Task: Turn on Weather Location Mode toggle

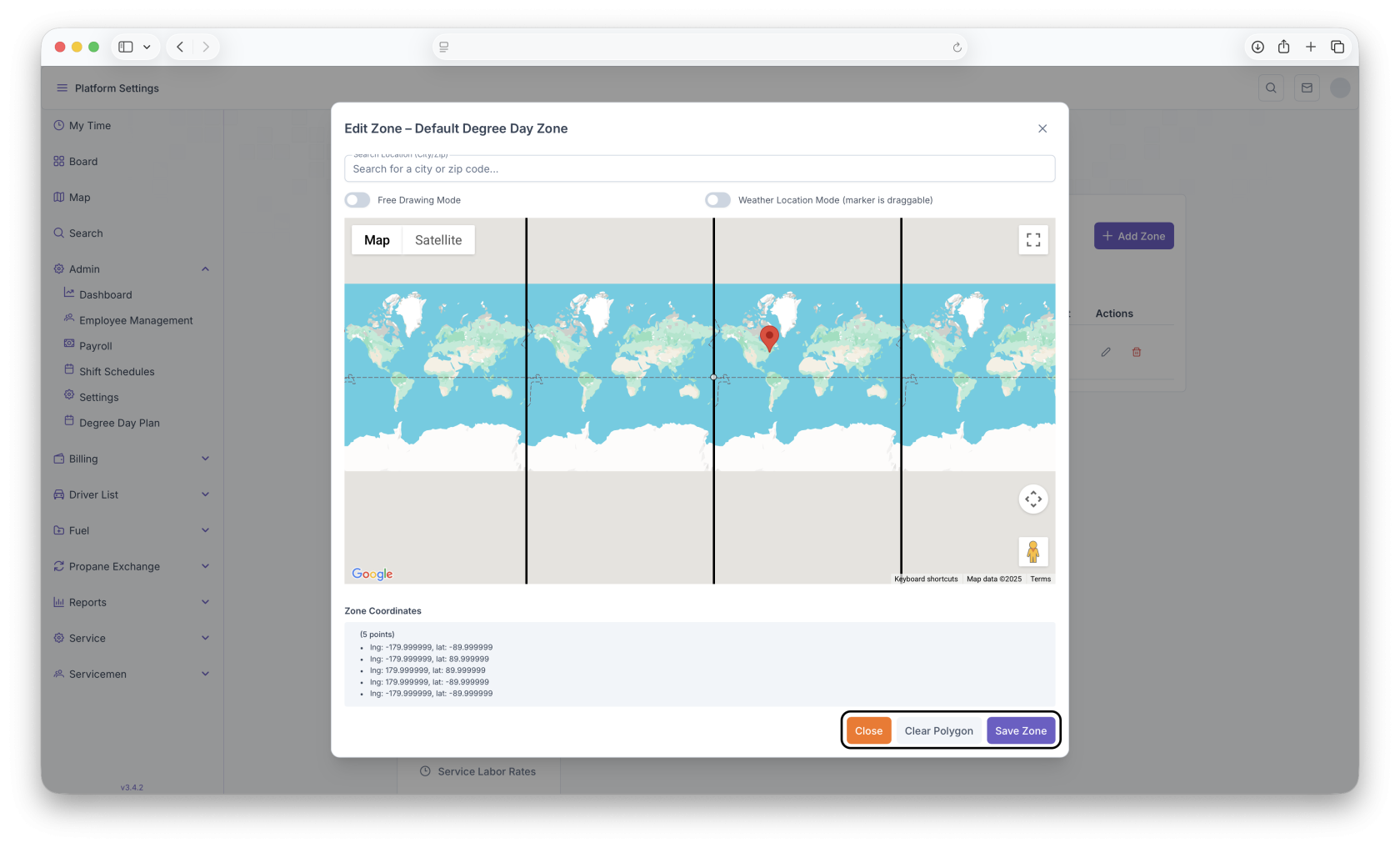Action: pos(717,200)
